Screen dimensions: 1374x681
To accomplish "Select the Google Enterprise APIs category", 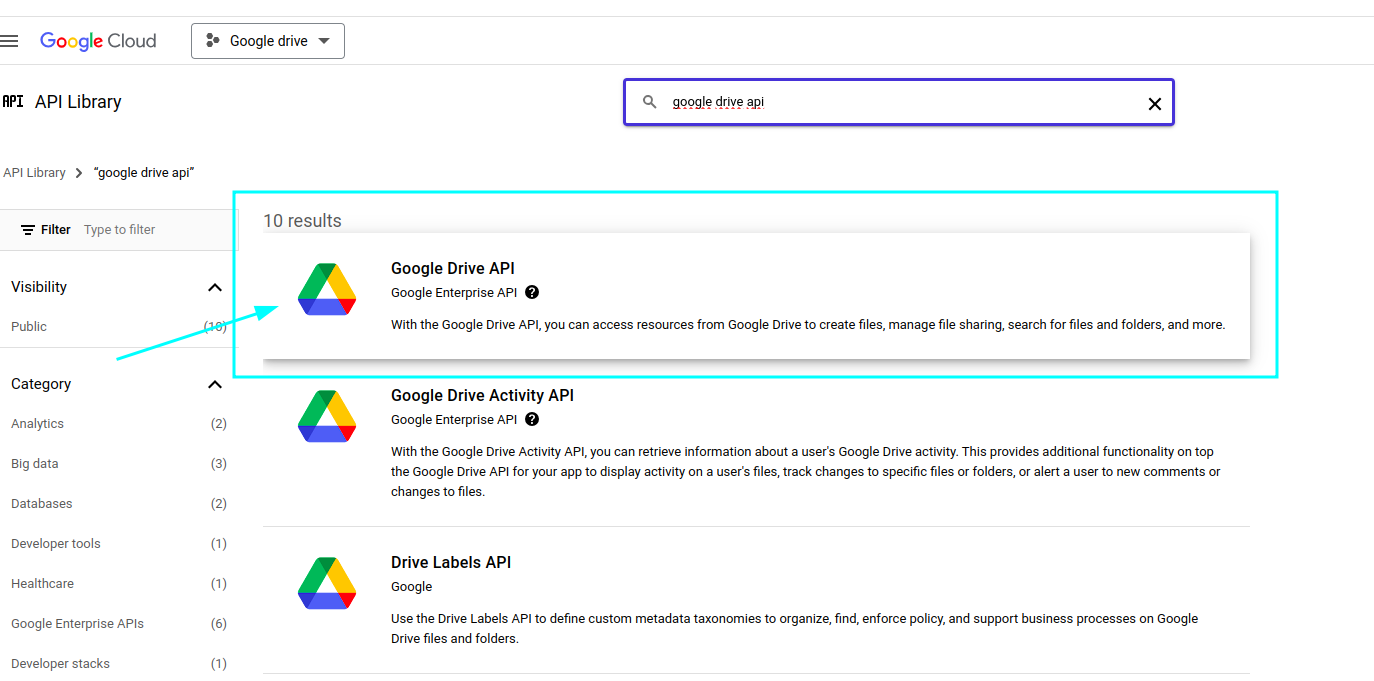I will [78, 624].
